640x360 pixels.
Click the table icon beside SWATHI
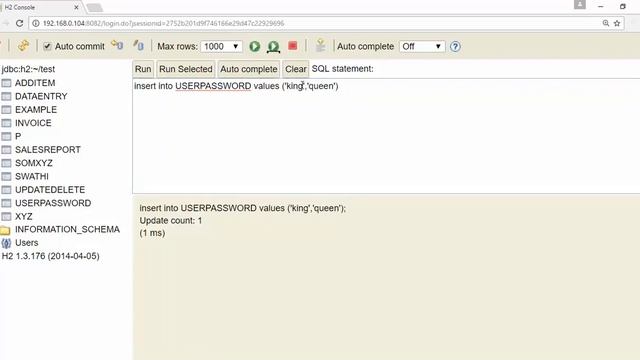(6, 177)
